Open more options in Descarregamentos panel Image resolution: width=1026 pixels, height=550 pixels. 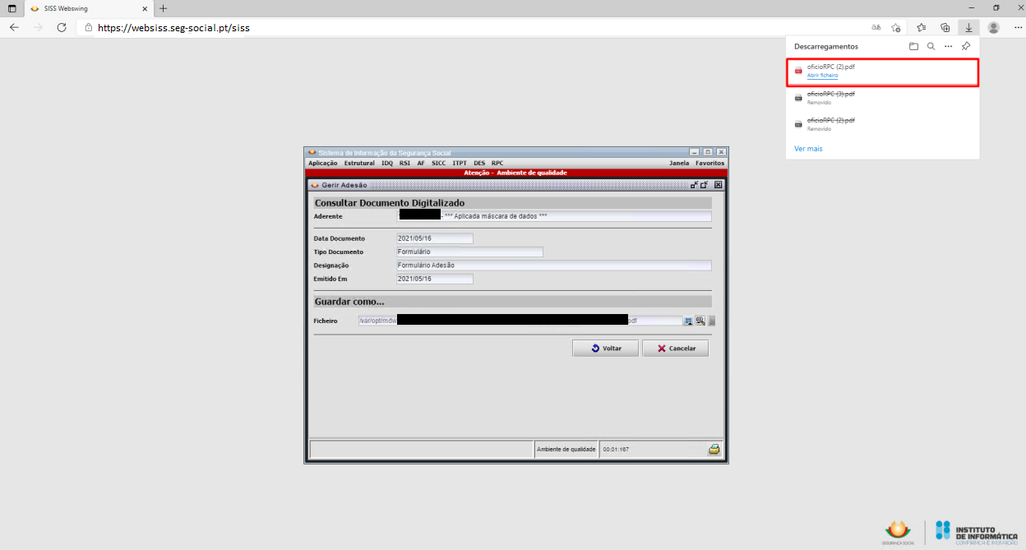948,47
